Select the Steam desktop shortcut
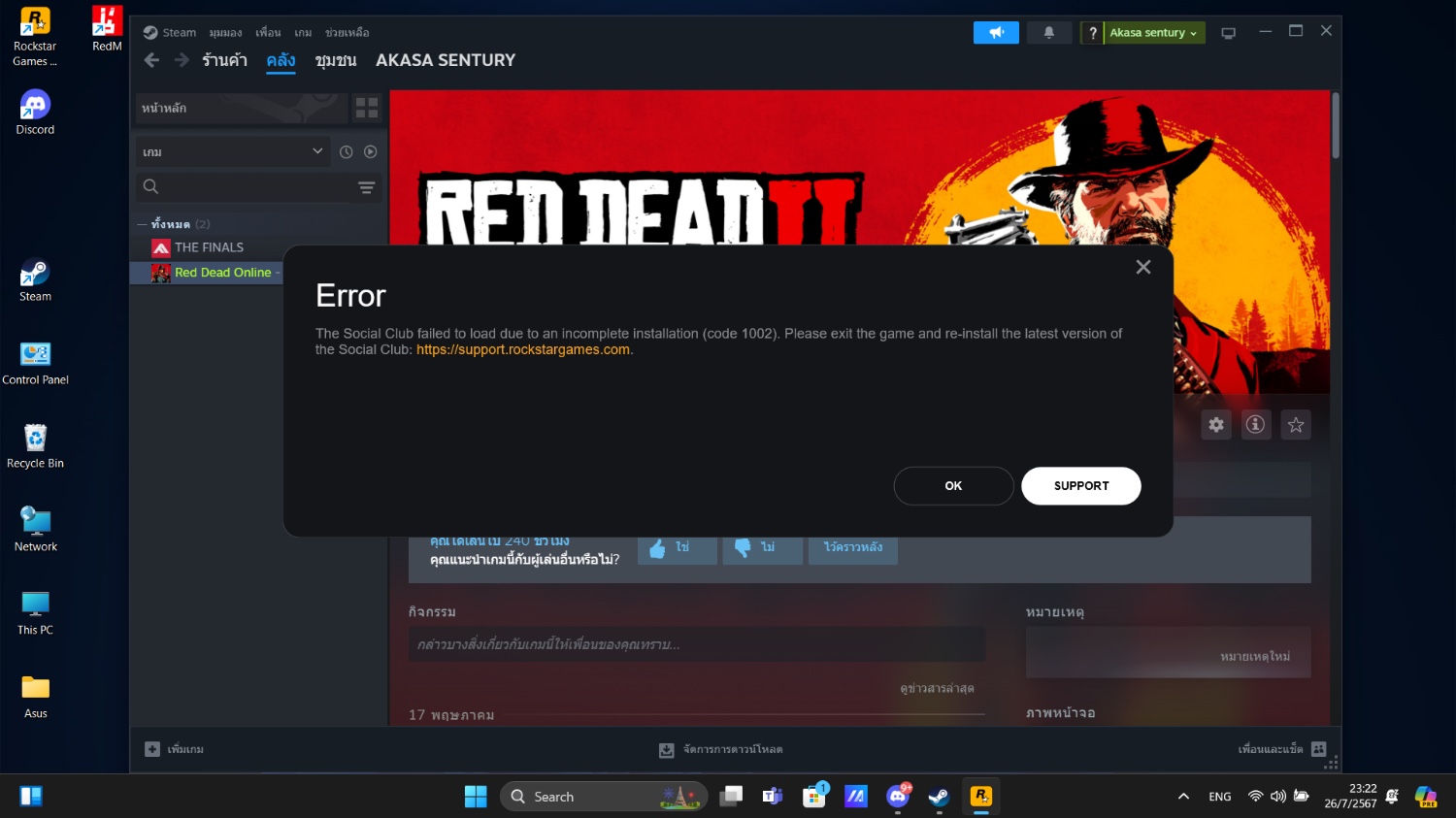 (35, 280)
